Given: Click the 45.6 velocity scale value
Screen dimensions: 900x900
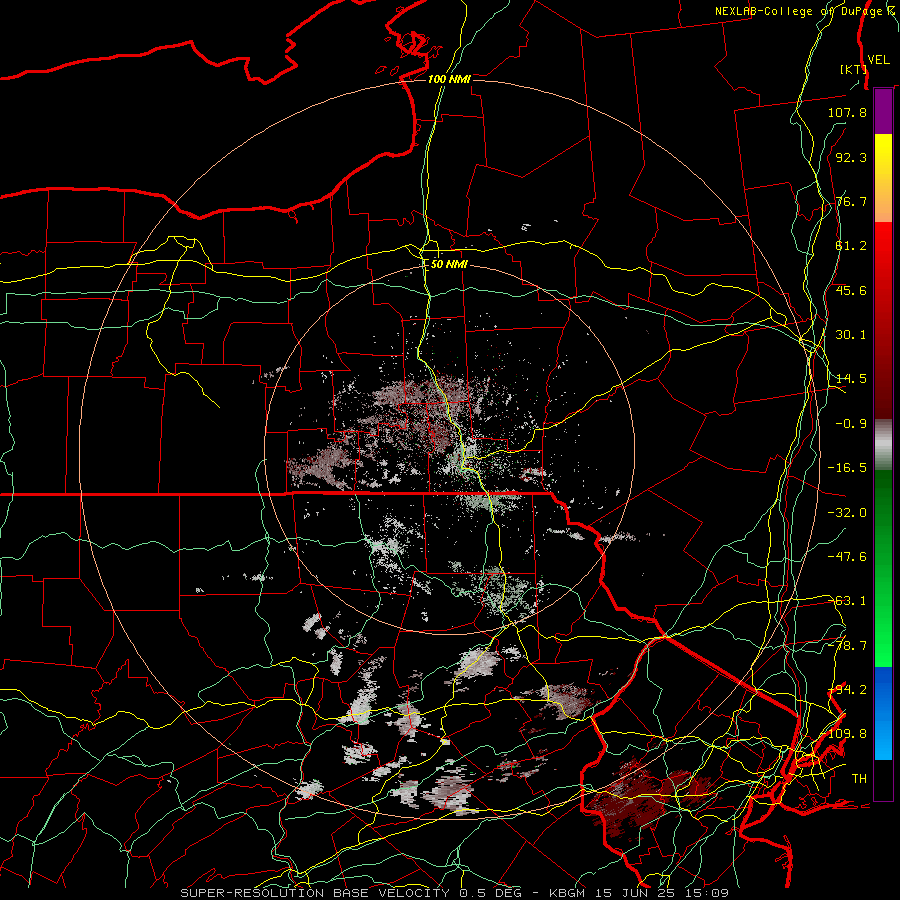Looking at the screenshot, I should tap(851, 290).
